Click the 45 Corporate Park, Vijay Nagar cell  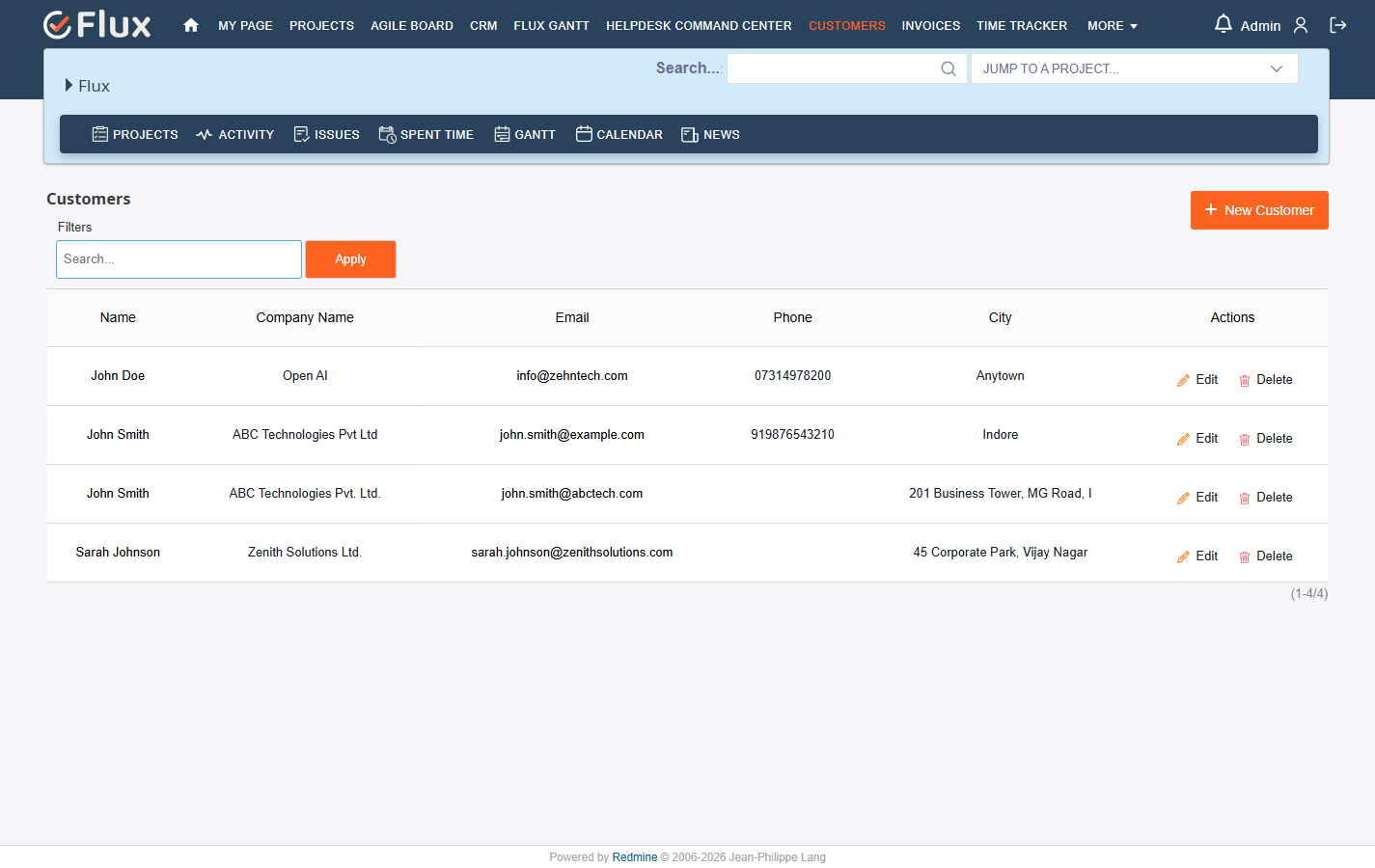(1000, 553)
